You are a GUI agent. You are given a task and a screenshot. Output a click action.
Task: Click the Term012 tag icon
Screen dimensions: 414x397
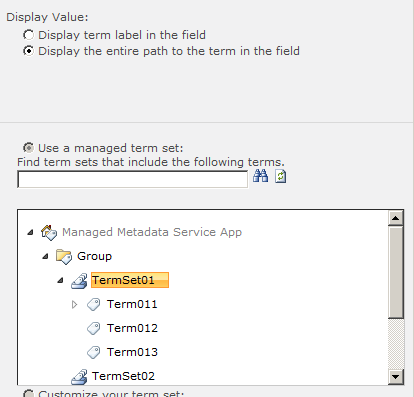click(94, 329)
